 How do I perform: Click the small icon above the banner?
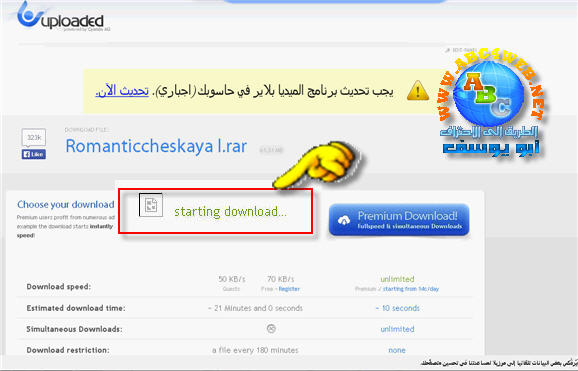(448, 50)
